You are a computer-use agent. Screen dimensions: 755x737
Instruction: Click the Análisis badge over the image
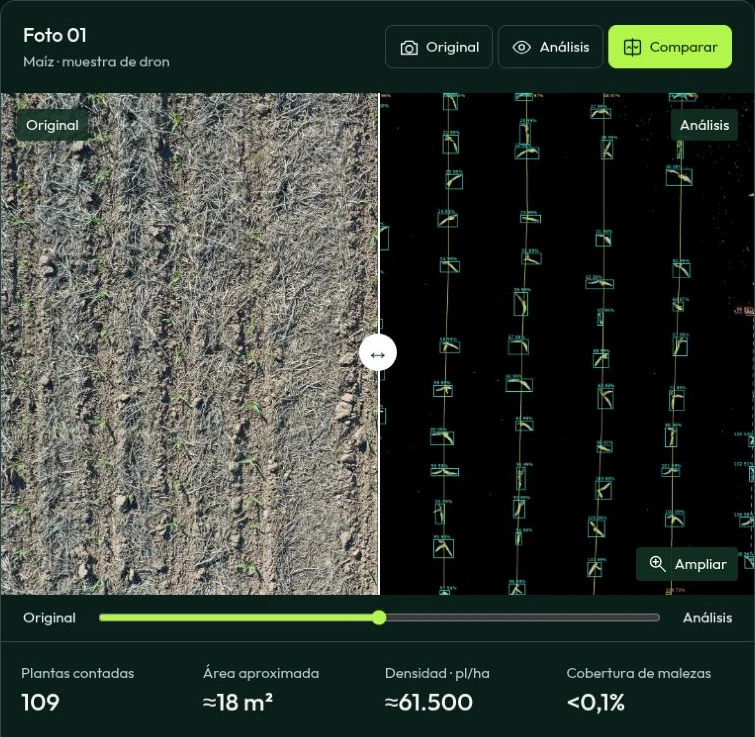(x=704, y=125)
